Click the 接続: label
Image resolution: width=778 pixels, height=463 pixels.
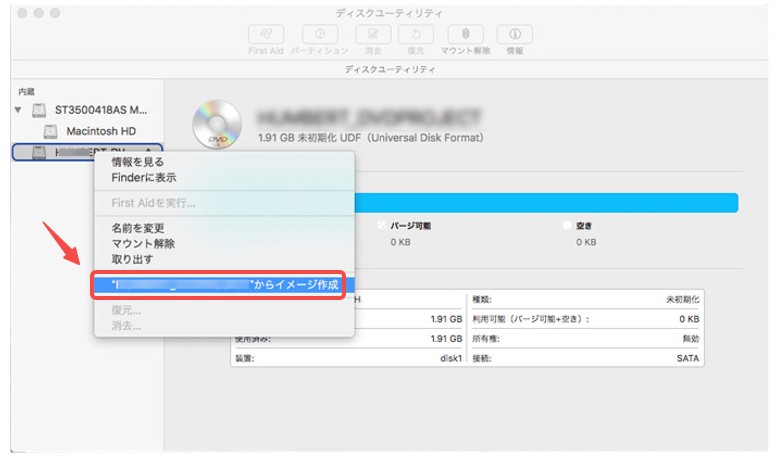482,358
